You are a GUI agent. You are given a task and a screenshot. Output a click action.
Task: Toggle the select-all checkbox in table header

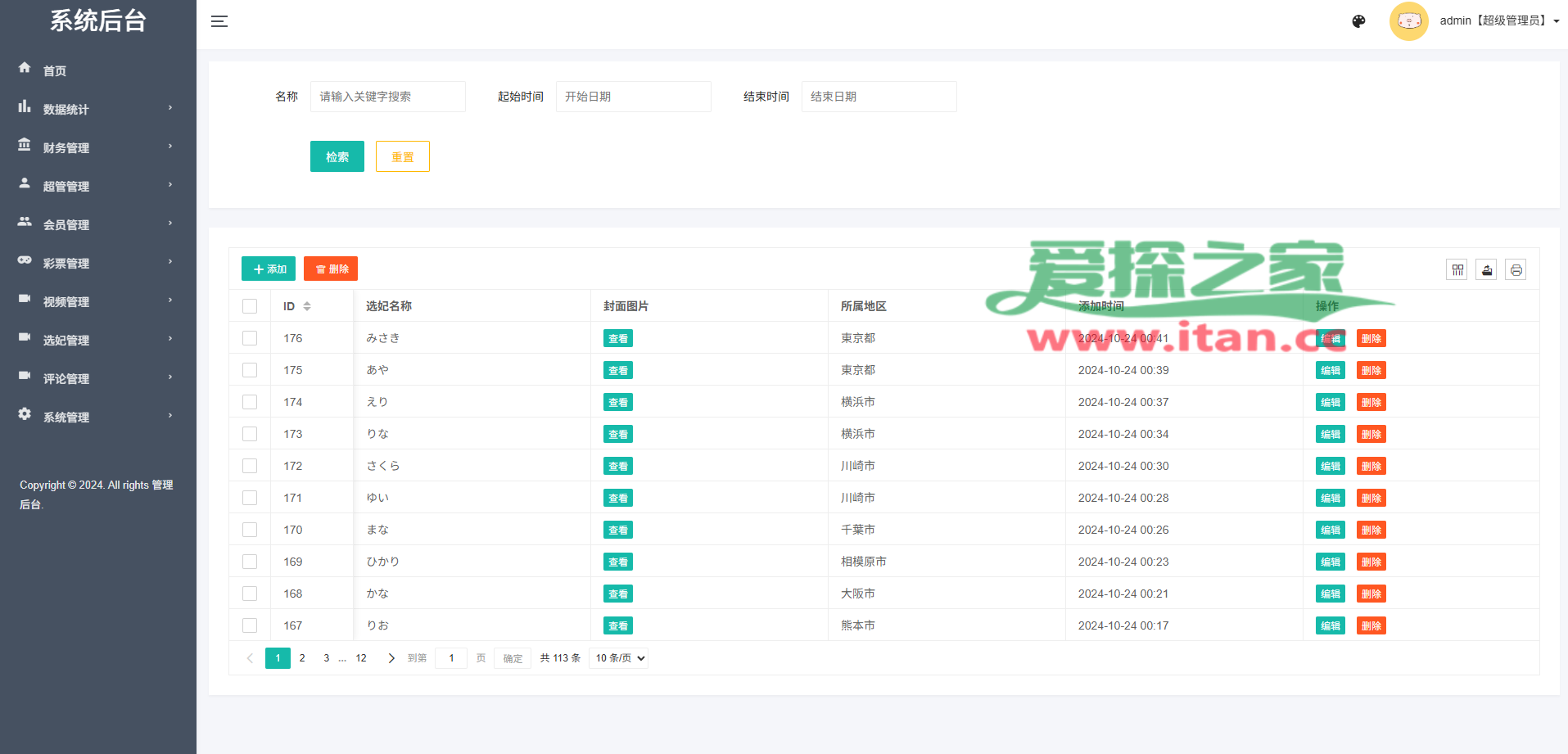[250, 306]
